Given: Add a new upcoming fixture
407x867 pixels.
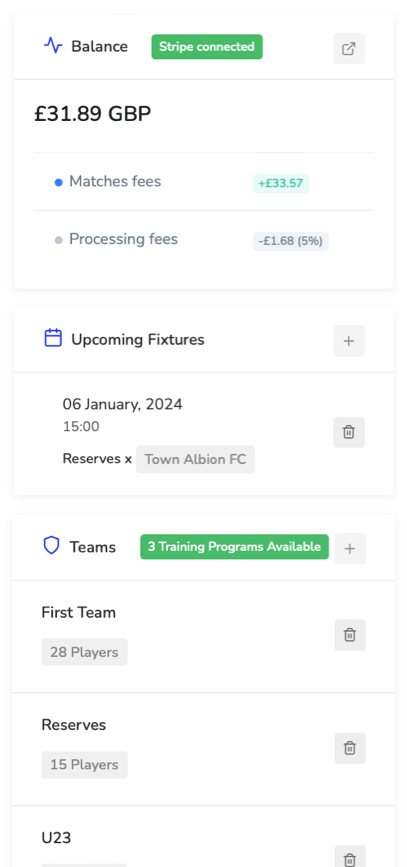Looking at the screenshot, I should click(349, 341).
